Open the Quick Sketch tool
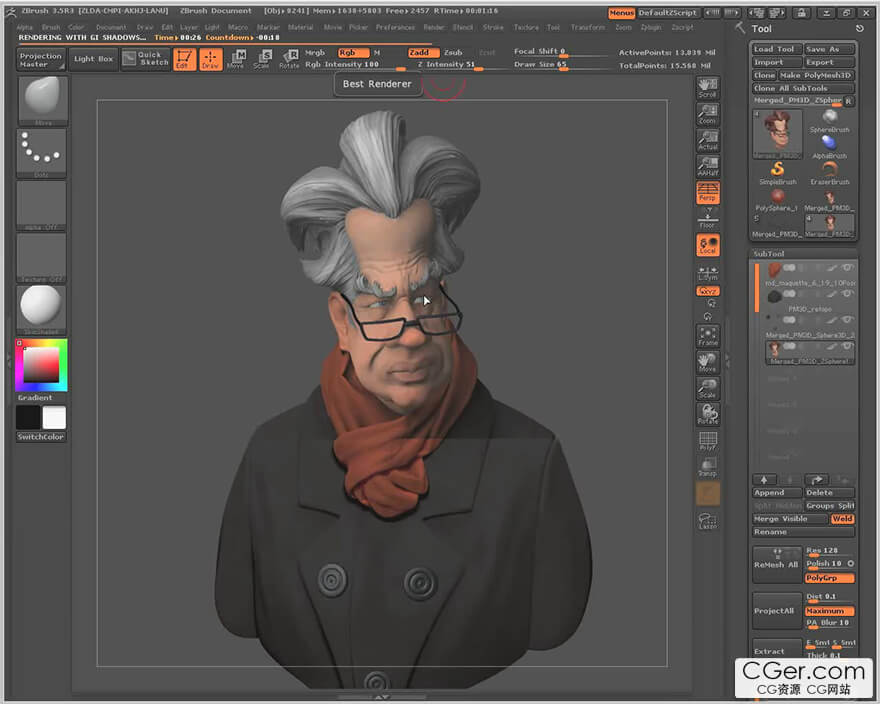The height and width of the screenshot is (704, 880). (146, 59)
